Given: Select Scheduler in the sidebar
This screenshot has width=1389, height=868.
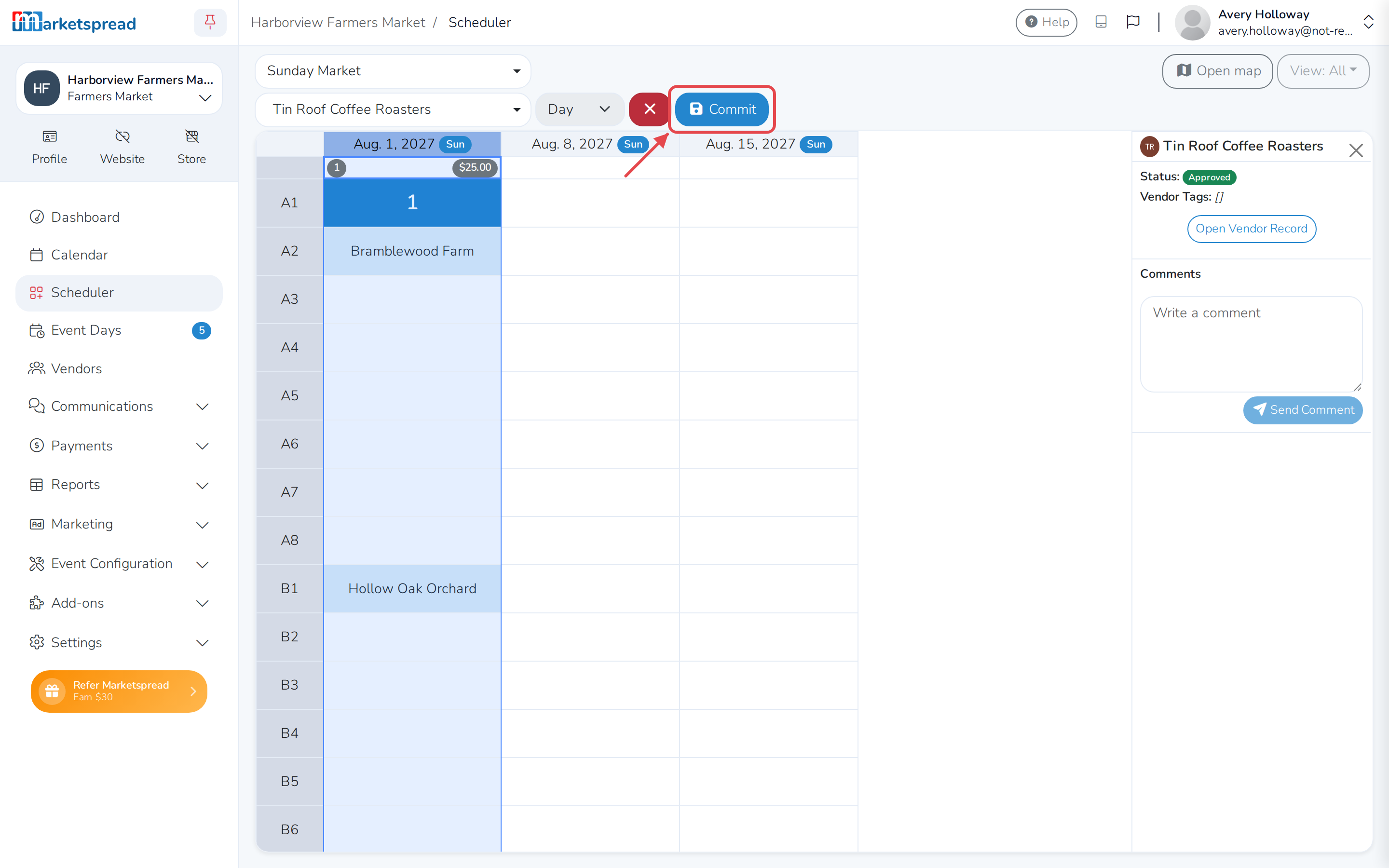Looking at the screenshot, I should click(119, 293).
